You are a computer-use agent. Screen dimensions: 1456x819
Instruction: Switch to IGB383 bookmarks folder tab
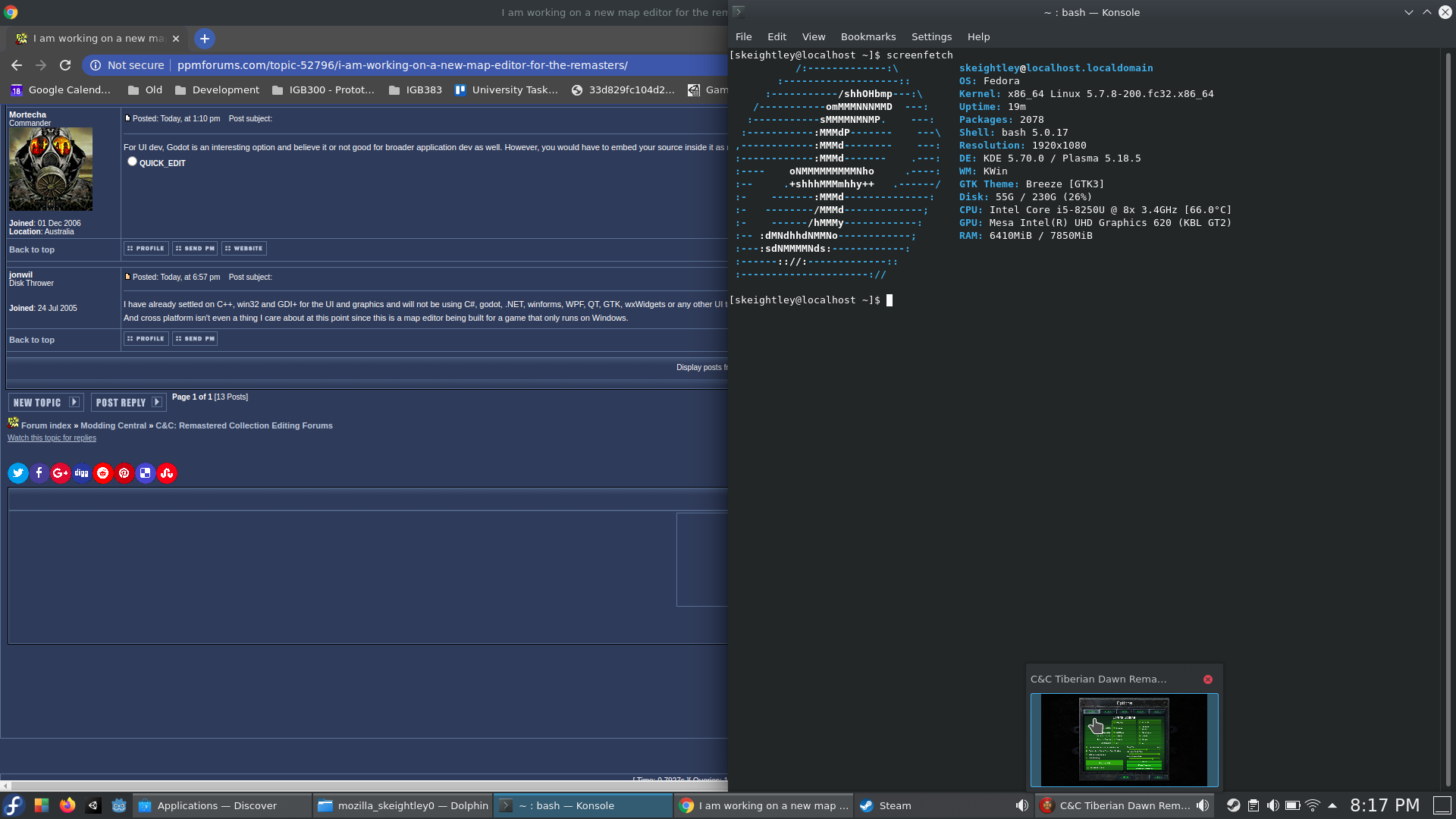coord(423,90)
